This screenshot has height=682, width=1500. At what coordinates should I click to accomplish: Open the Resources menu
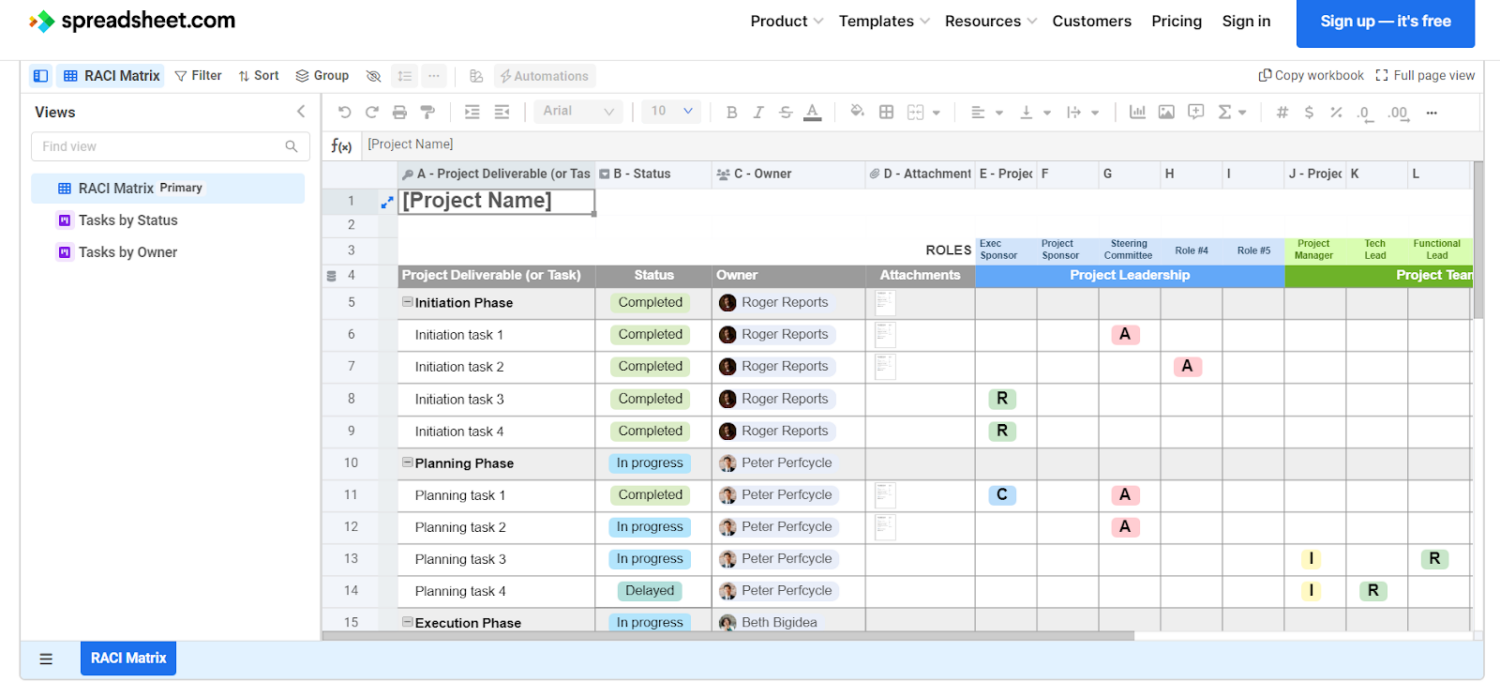click(x=991, y=21)
